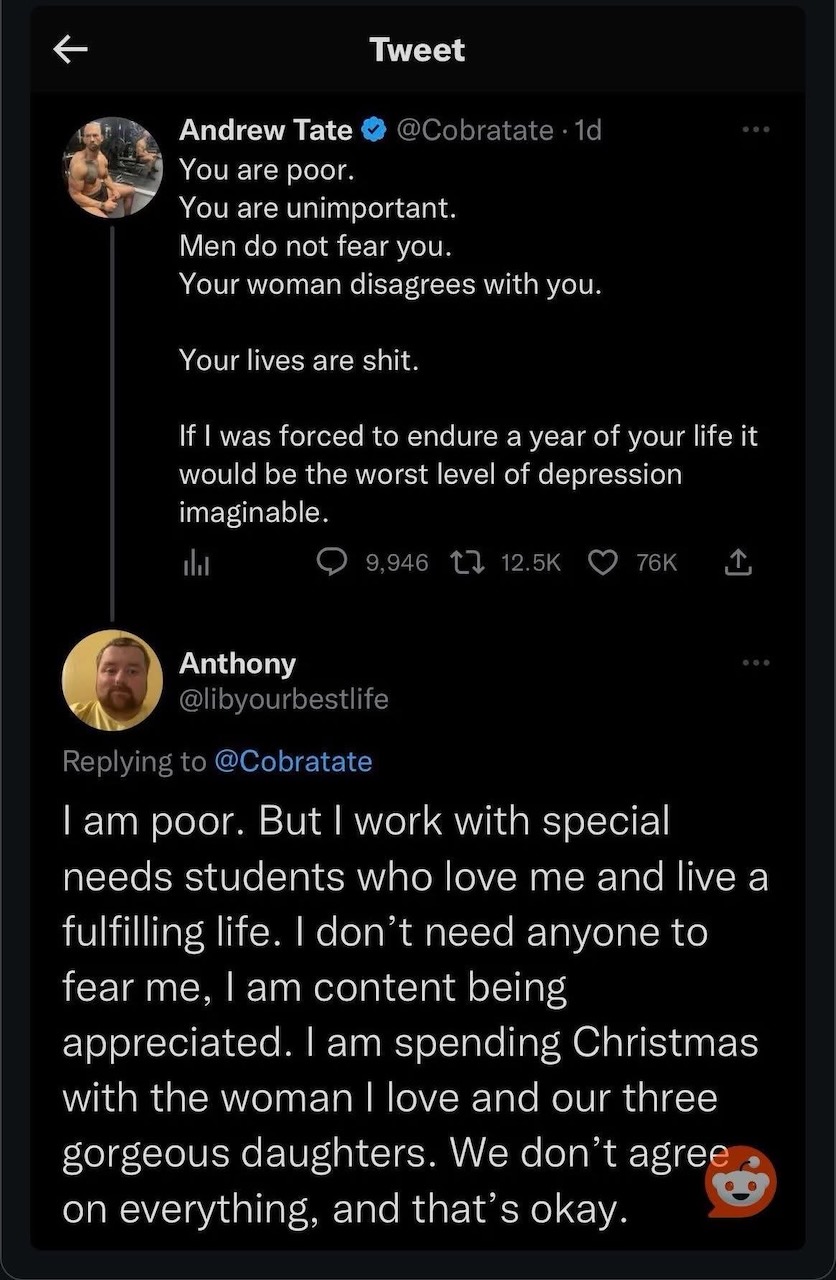The width and height of the screenshot is (836, 1280).
Task: Select the Tweet header title
Action: [417, 50]
